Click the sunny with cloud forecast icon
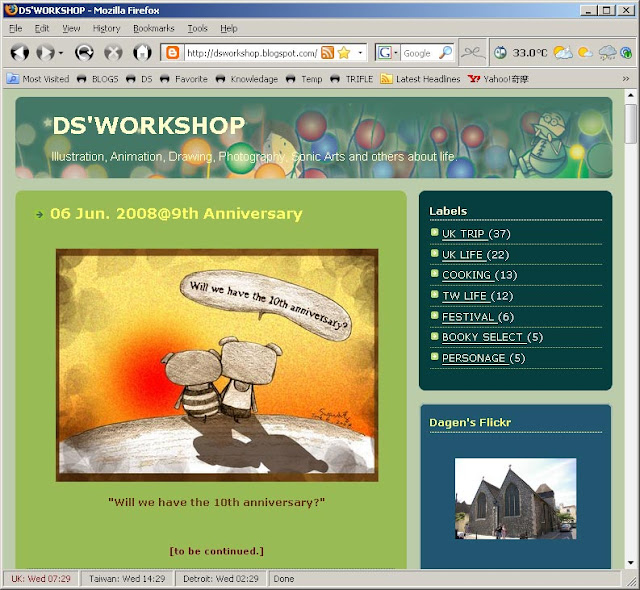Viewport: 640px width, 590px height. (585, 53)
